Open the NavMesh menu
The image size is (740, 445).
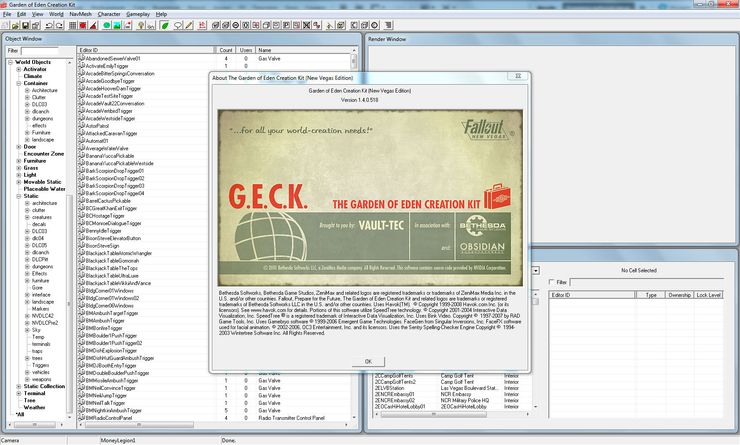[x=79, y=15]
